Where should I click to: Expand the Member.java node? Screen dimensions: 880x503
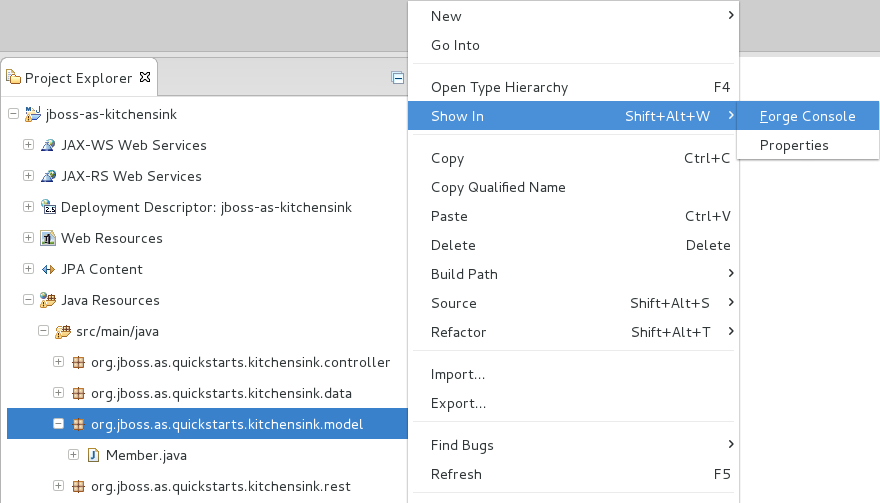click(73, 455)
